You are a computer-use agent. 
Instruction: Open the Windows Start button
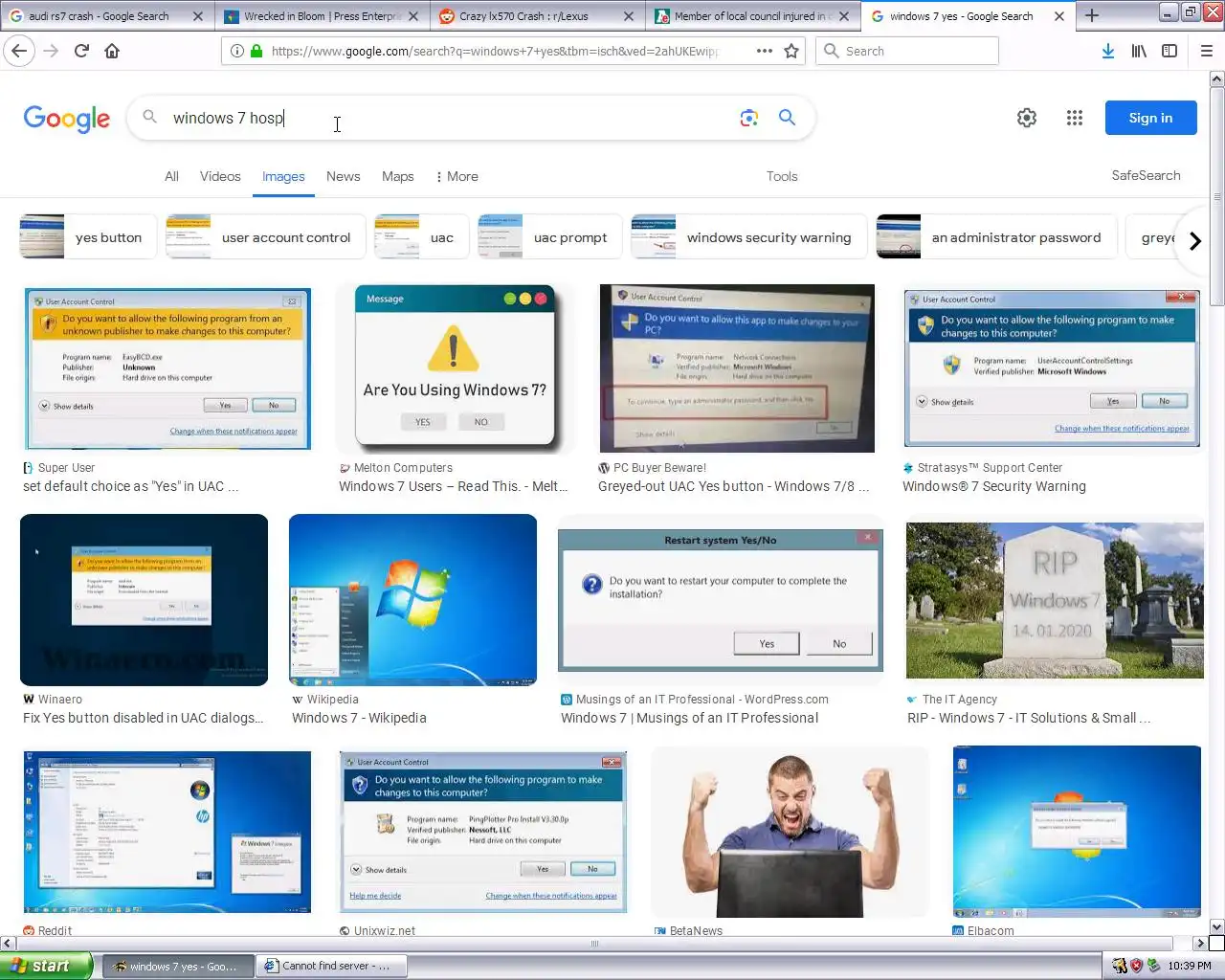click(46, 966)
